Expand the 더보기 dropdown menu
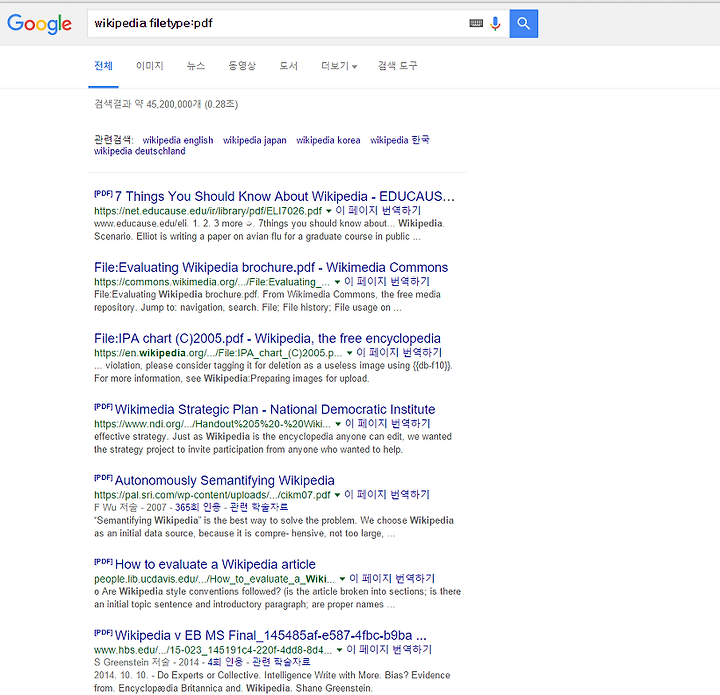 click(x=339, y=66)
